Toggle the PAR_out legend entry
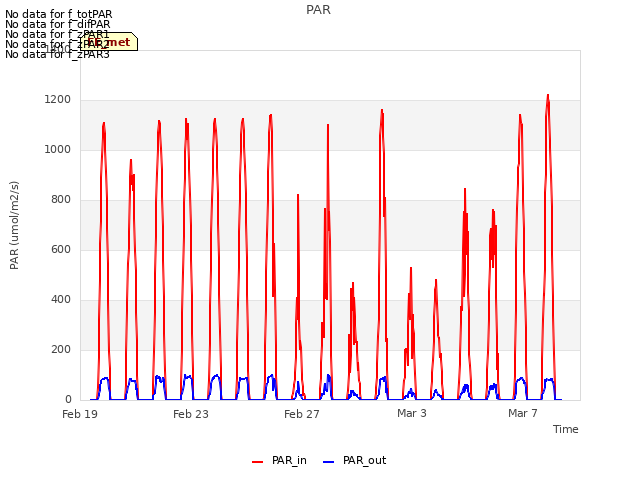The width and height of the screenshot is (640, 480). 354,461
